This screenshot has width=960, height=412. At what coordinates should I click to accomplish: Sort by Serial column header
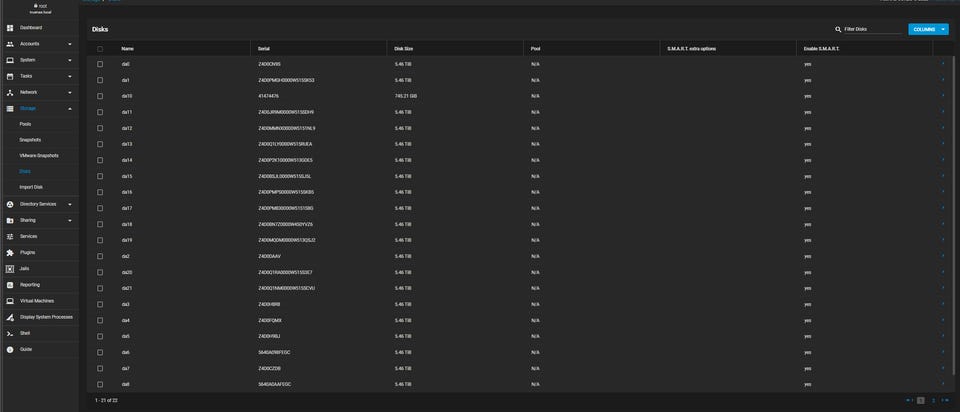pyautogui.click(x=264, y=48)
